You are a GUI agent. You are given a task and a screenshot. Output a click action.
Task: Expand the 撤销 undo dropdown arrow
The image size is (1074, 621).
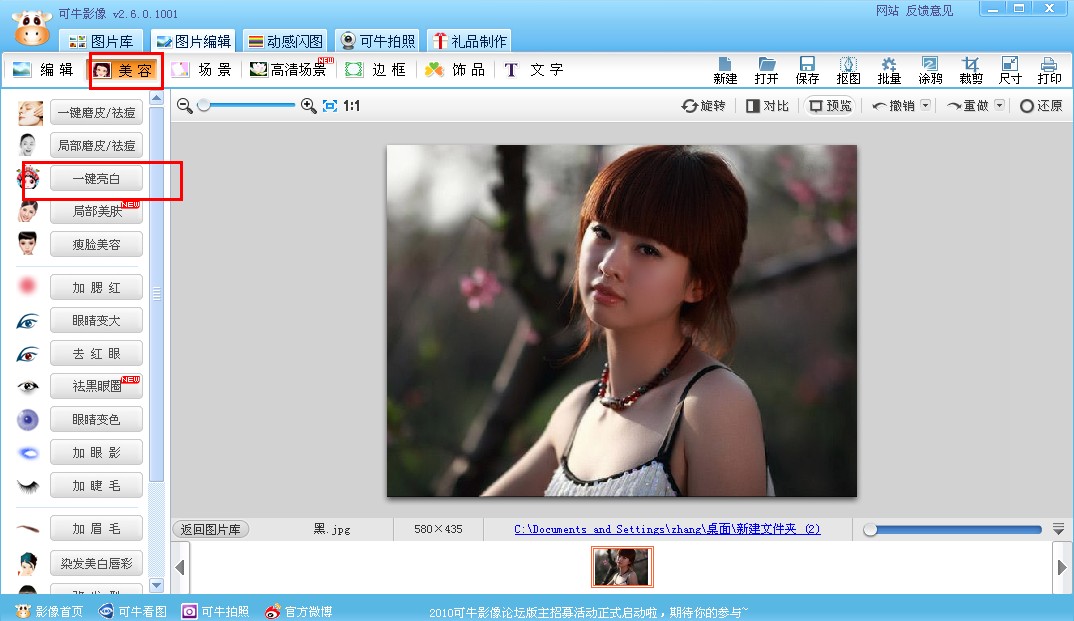pos(925,105)
